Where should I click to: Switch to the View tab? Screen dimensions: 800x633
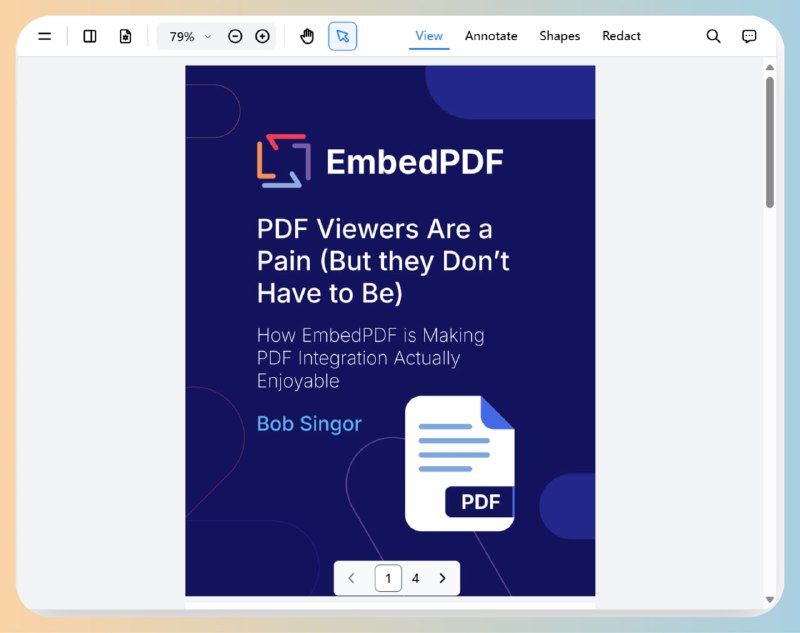click(429, 36)
